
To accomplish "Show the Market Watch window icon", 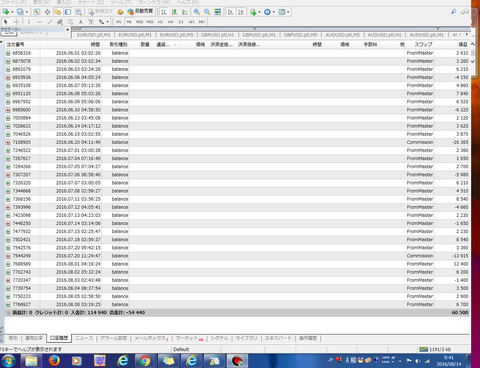I will (x=37, y=12).
